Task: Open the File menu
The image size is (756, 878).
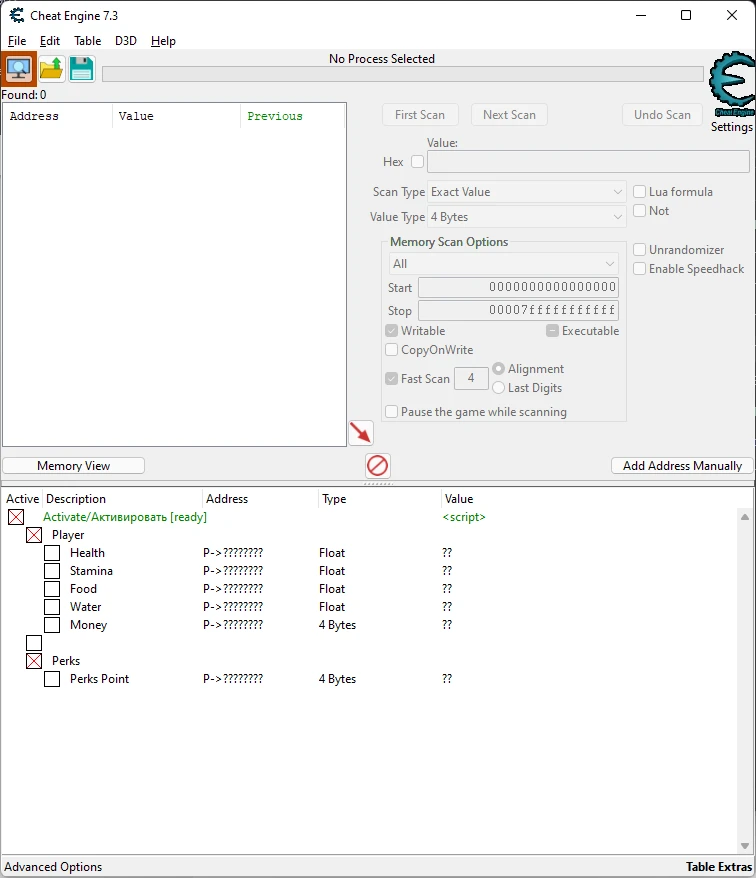Action: point(17,41)
